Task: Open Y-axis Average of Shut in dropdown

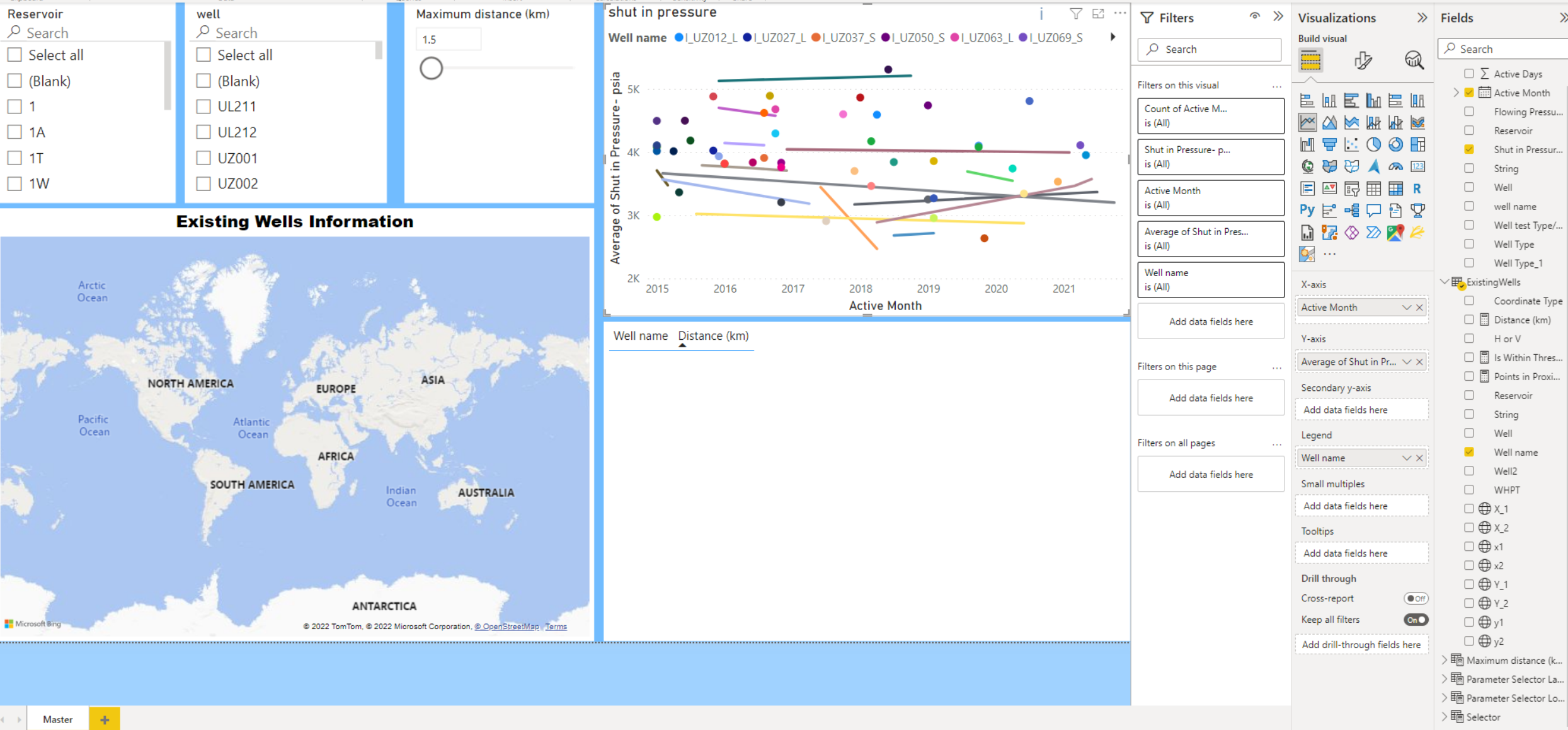Action: coord(1406,361)
